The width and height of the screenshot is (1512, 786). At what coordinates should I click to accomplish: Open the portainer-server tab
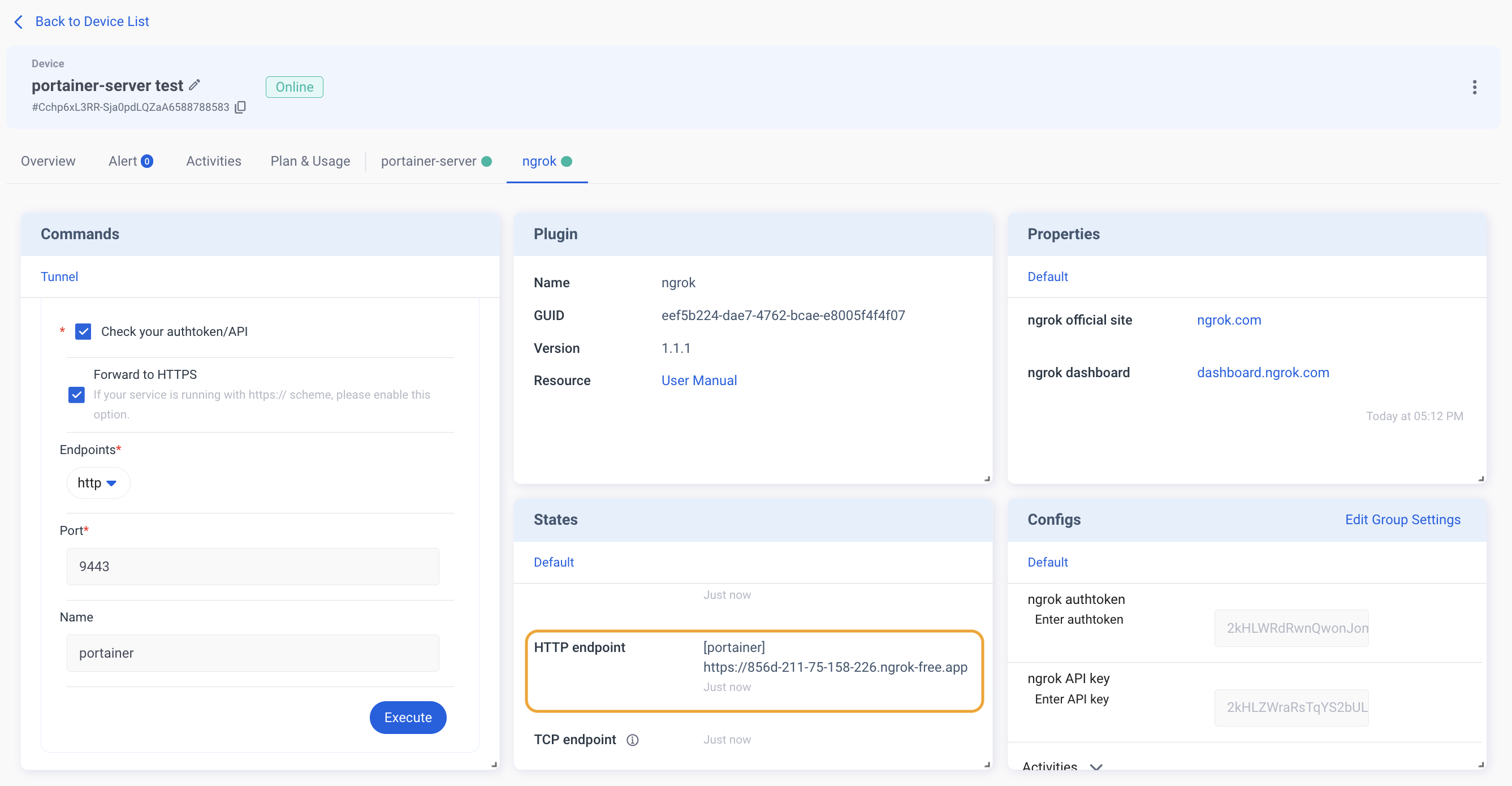tap(436, 161)
